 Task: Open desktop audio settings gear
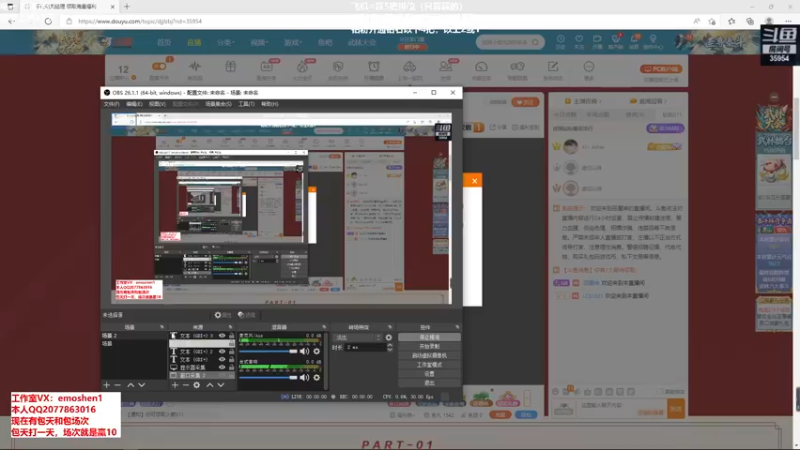click(317, 378)
